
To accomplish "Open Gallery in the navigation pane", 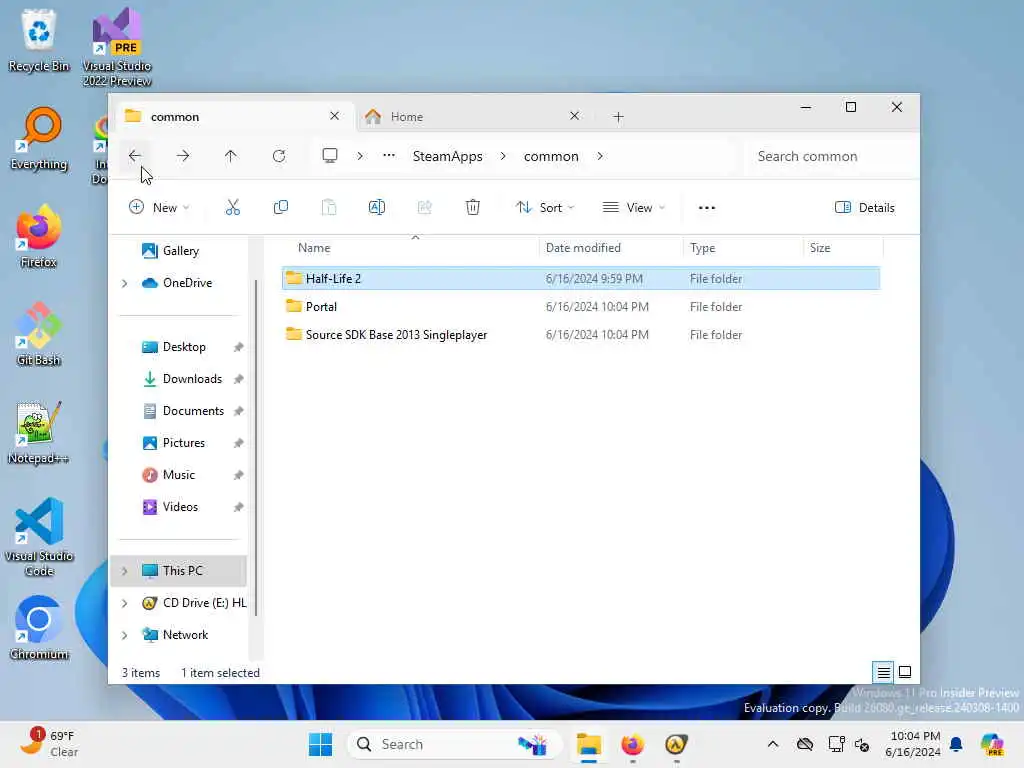I will 180,251.
